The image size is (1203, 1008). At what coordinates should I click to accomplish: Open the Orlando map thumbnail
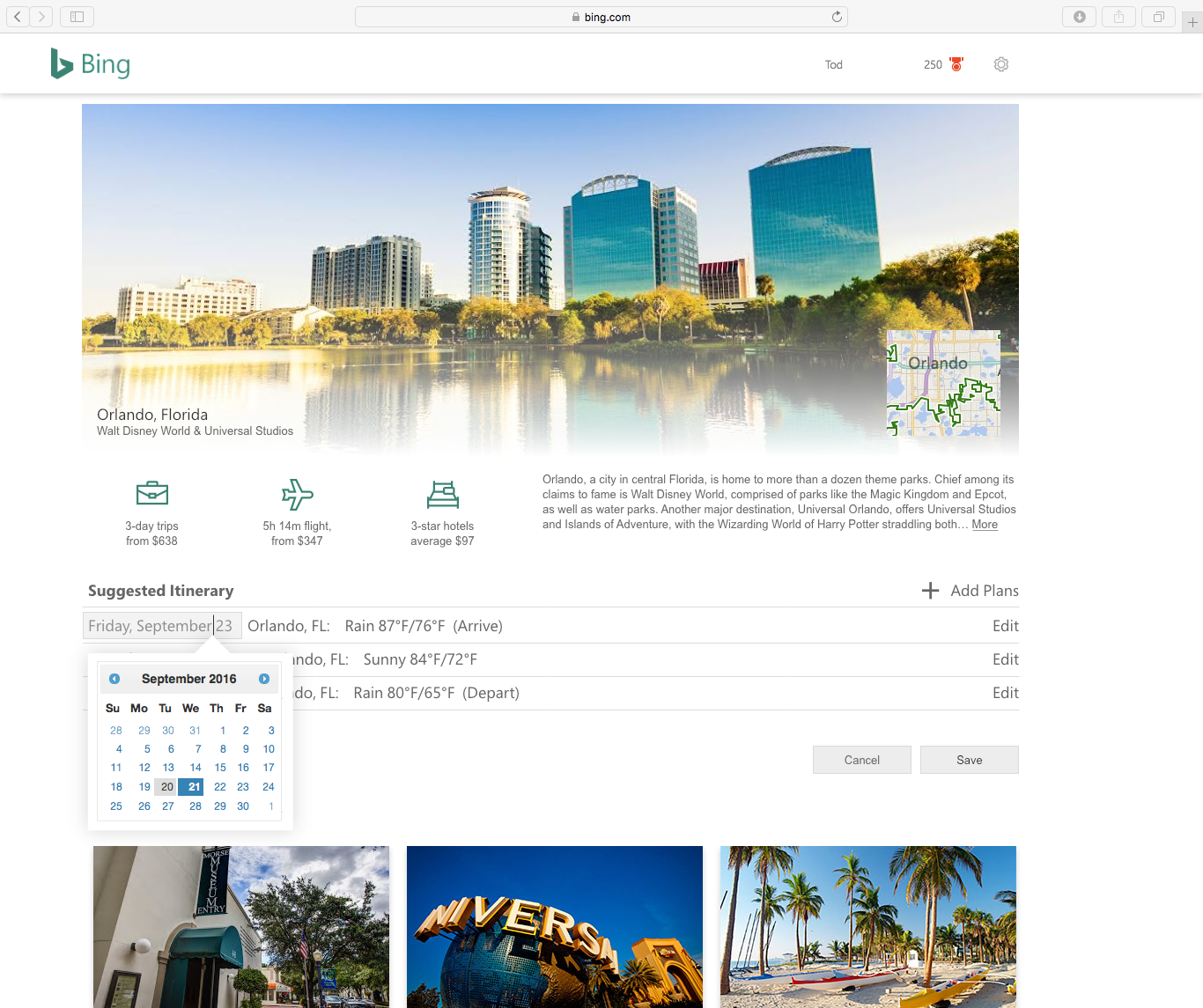(x=943, y=383)
